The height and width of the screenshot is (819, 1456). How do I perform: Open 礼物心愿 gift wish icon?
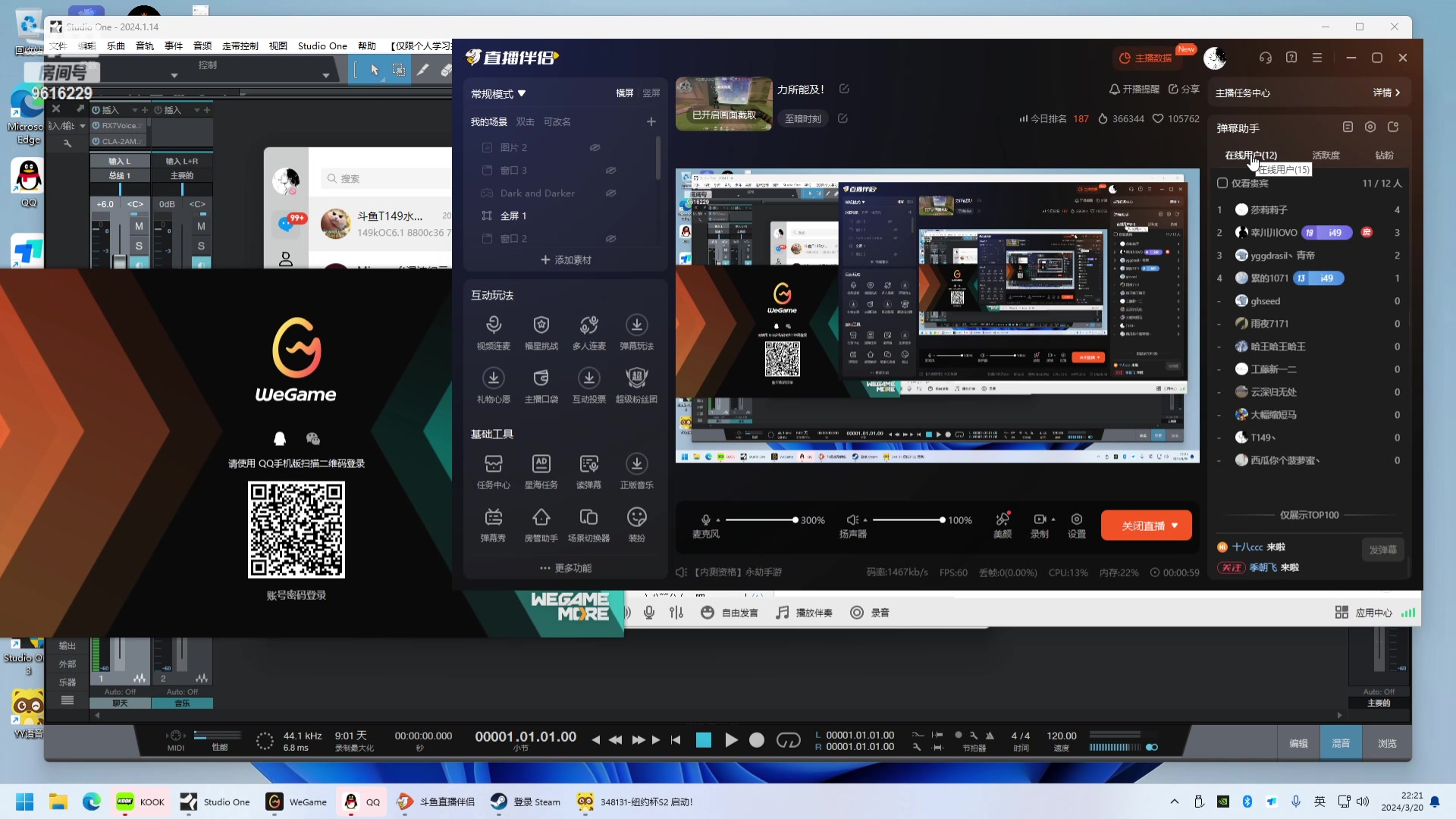pos(494,385)
